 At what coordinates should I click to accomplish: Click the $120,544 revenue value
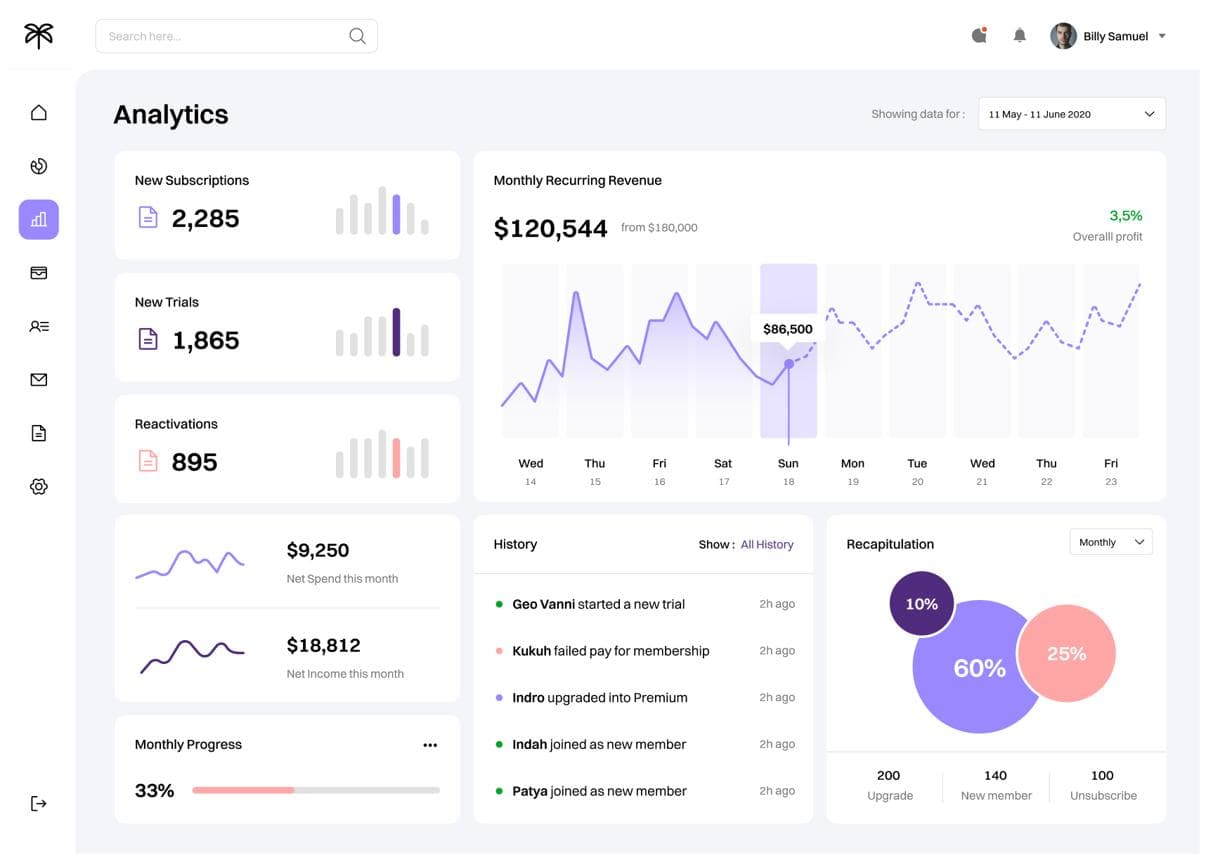click(550, 228)
